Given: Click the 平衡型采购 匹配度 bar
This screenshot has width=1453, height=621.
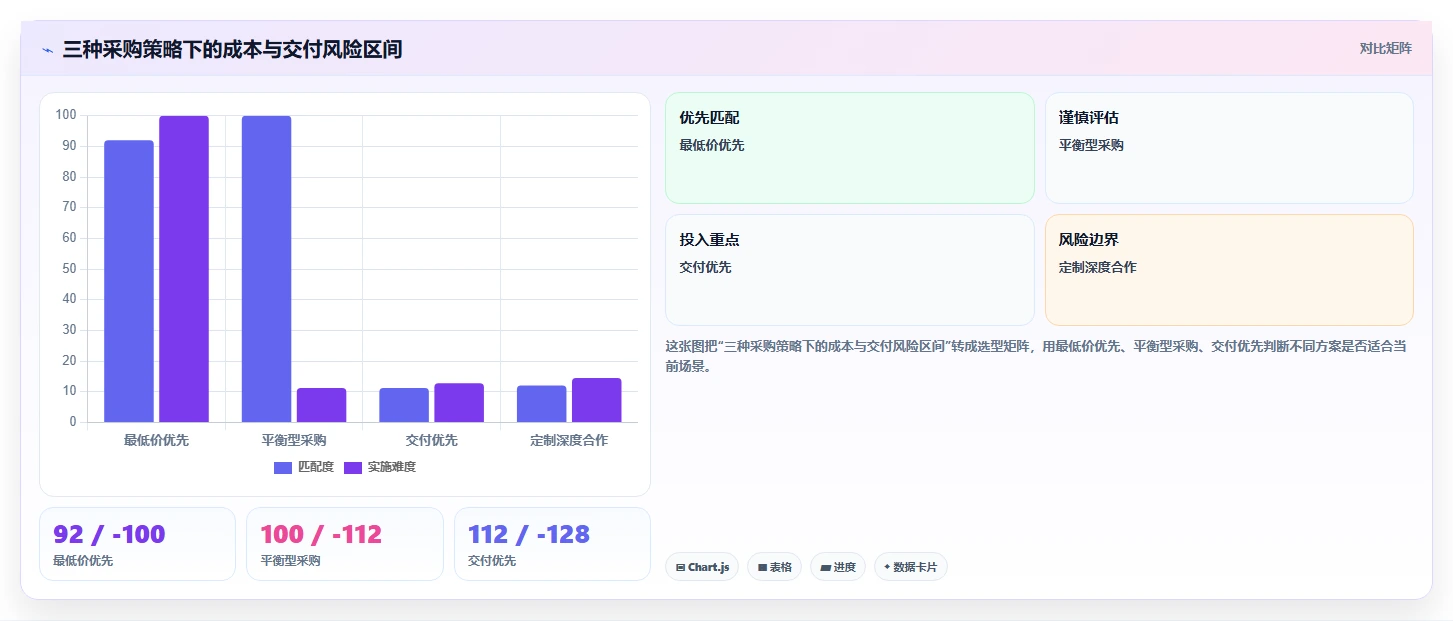Looking at the screenshot, I should [266, 269].
